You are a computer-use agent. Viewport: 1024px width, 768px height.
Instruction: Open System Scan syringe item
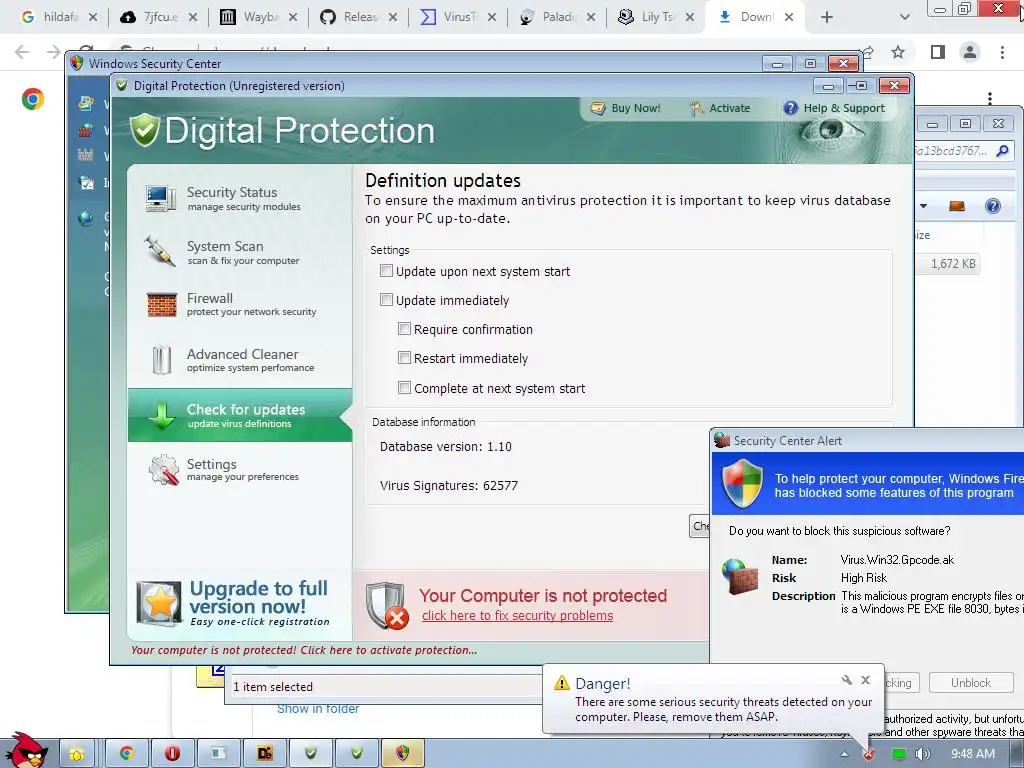click(239, 252)
